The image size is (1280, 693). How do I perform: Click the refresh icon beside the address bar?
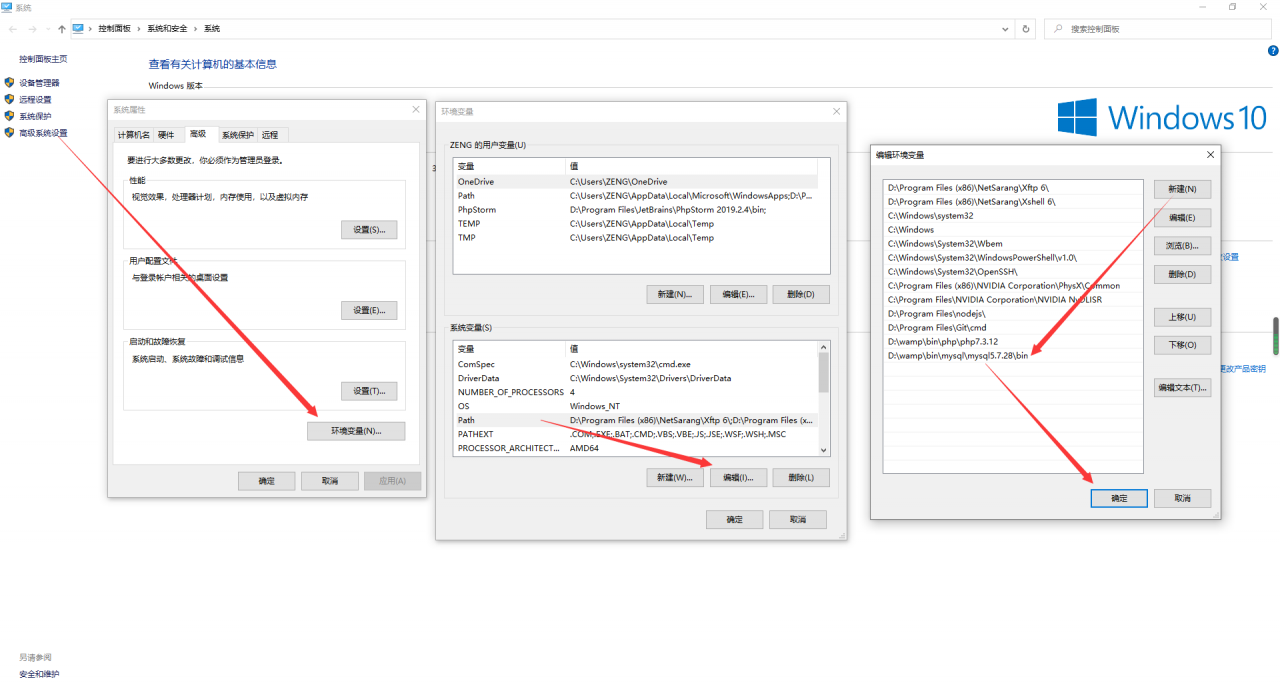tap(1025, 29)
